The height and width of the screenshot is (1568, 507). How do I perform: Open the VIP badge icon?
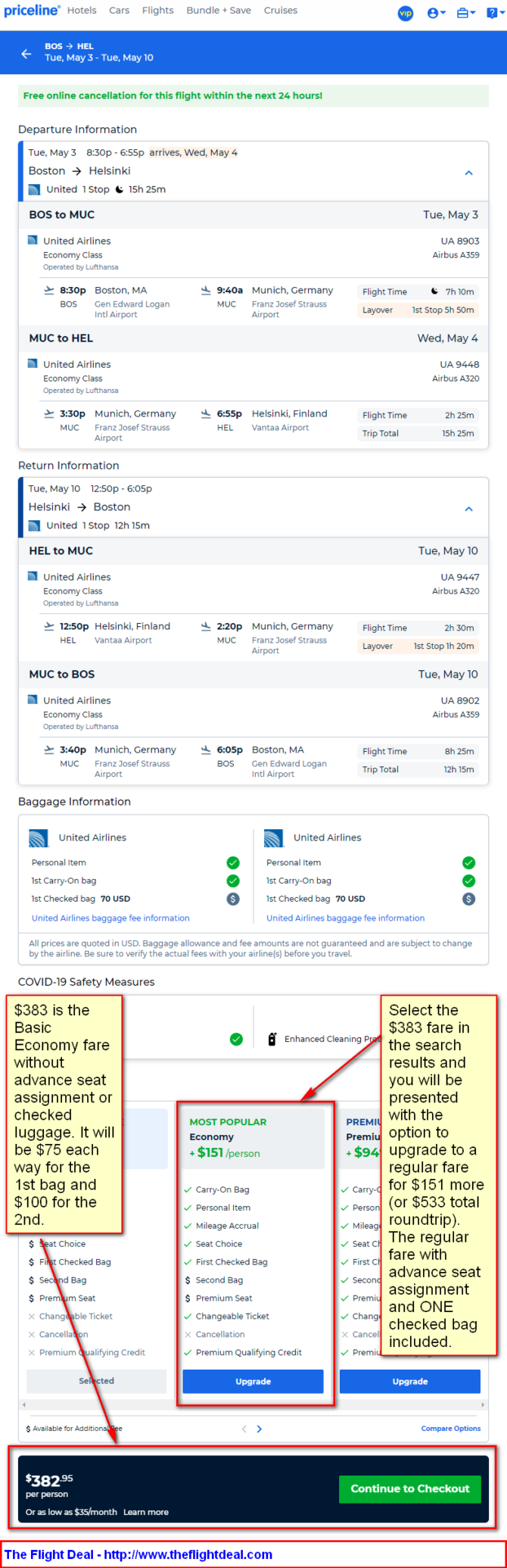point(406,13)
